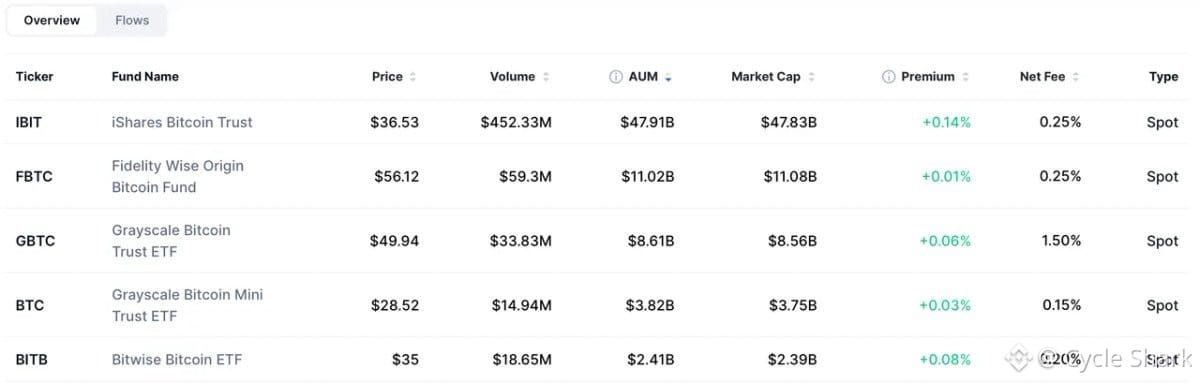Open the Bitwise Bitcoin ETF link
The image size is (1200, 383).
[x=177, y=359]
